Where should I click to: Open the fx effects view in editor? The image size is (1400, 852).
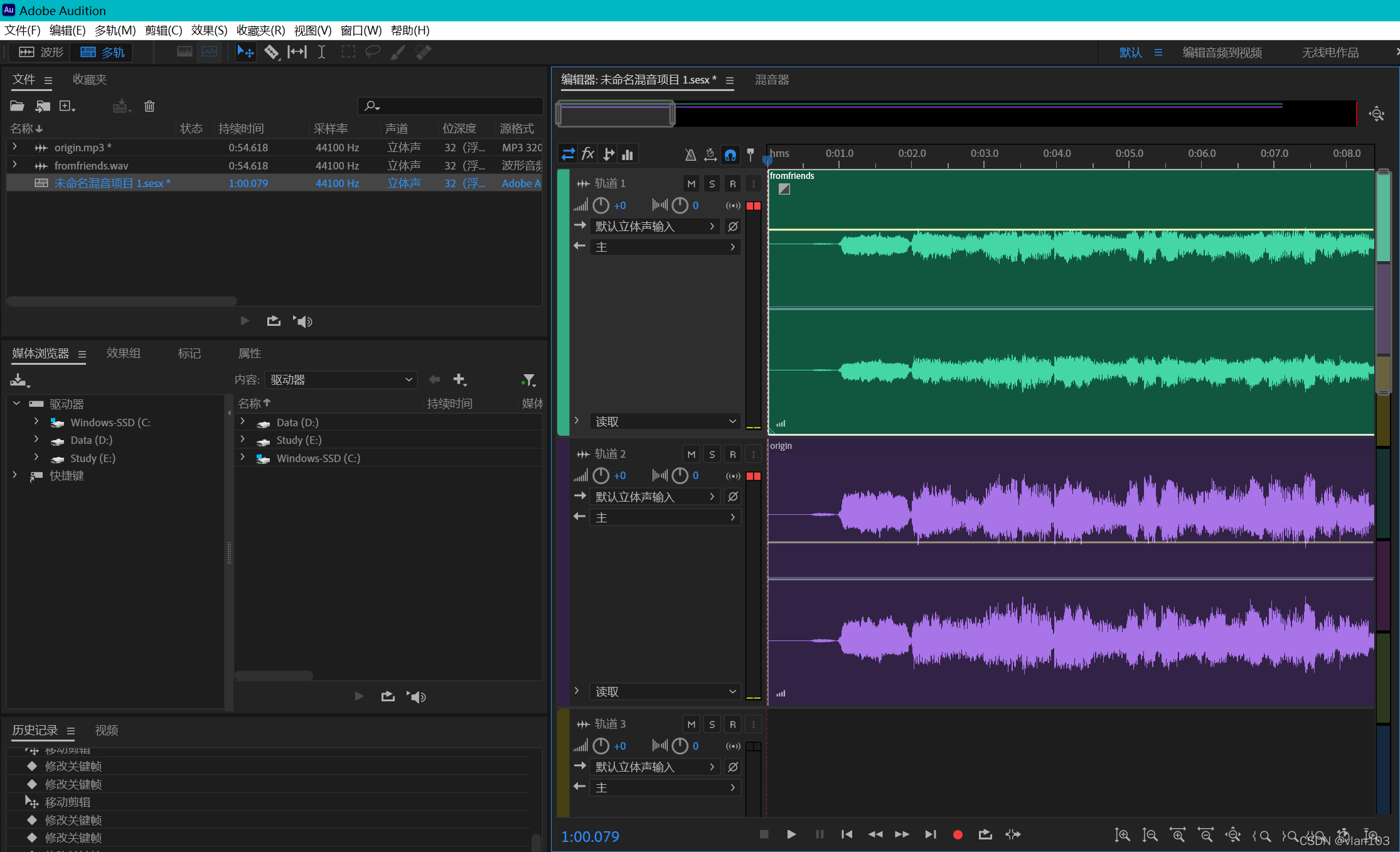pyautogui.click(x=588, y=154)
